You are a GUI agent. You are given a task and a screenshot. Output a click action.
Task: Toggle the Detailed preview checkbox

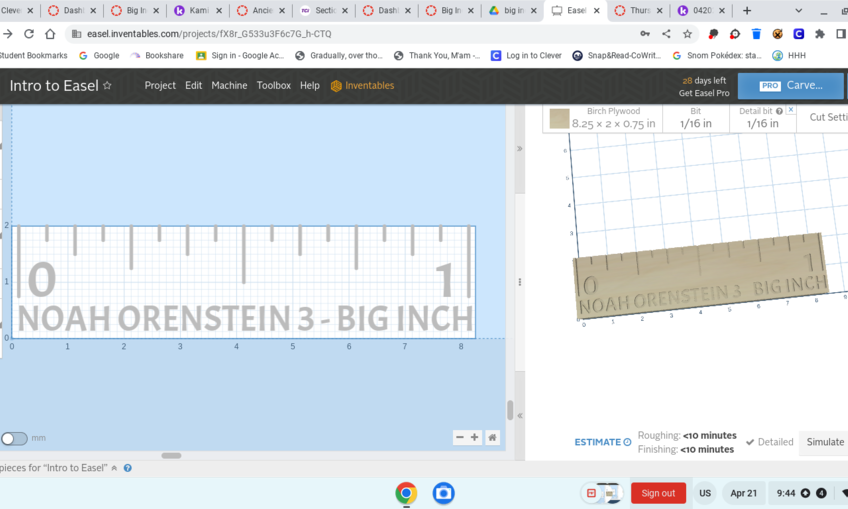pos(770,442)
